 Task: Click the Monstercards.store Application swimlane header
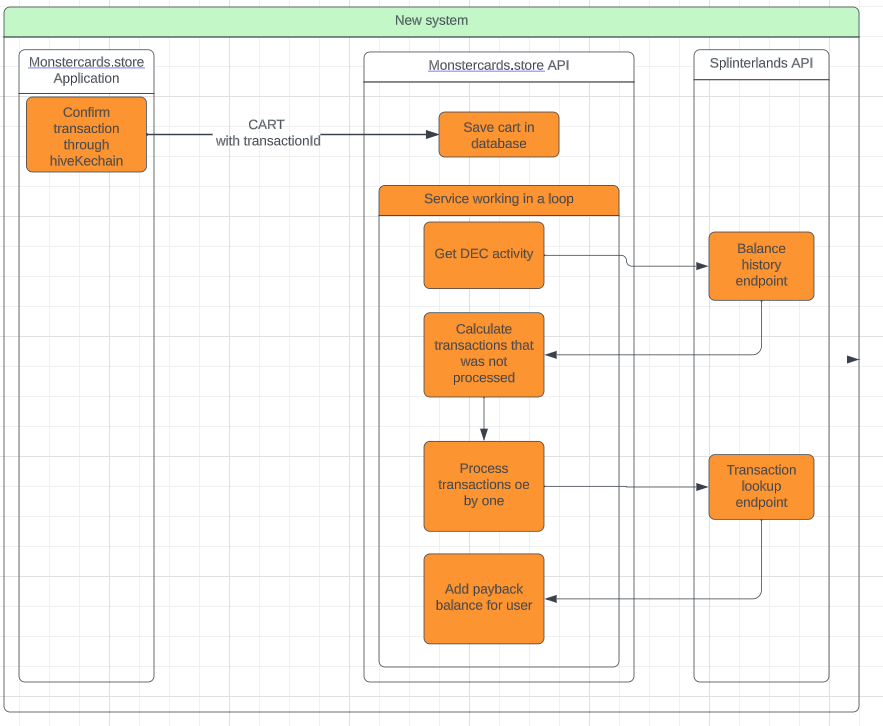tap(86, 71)
